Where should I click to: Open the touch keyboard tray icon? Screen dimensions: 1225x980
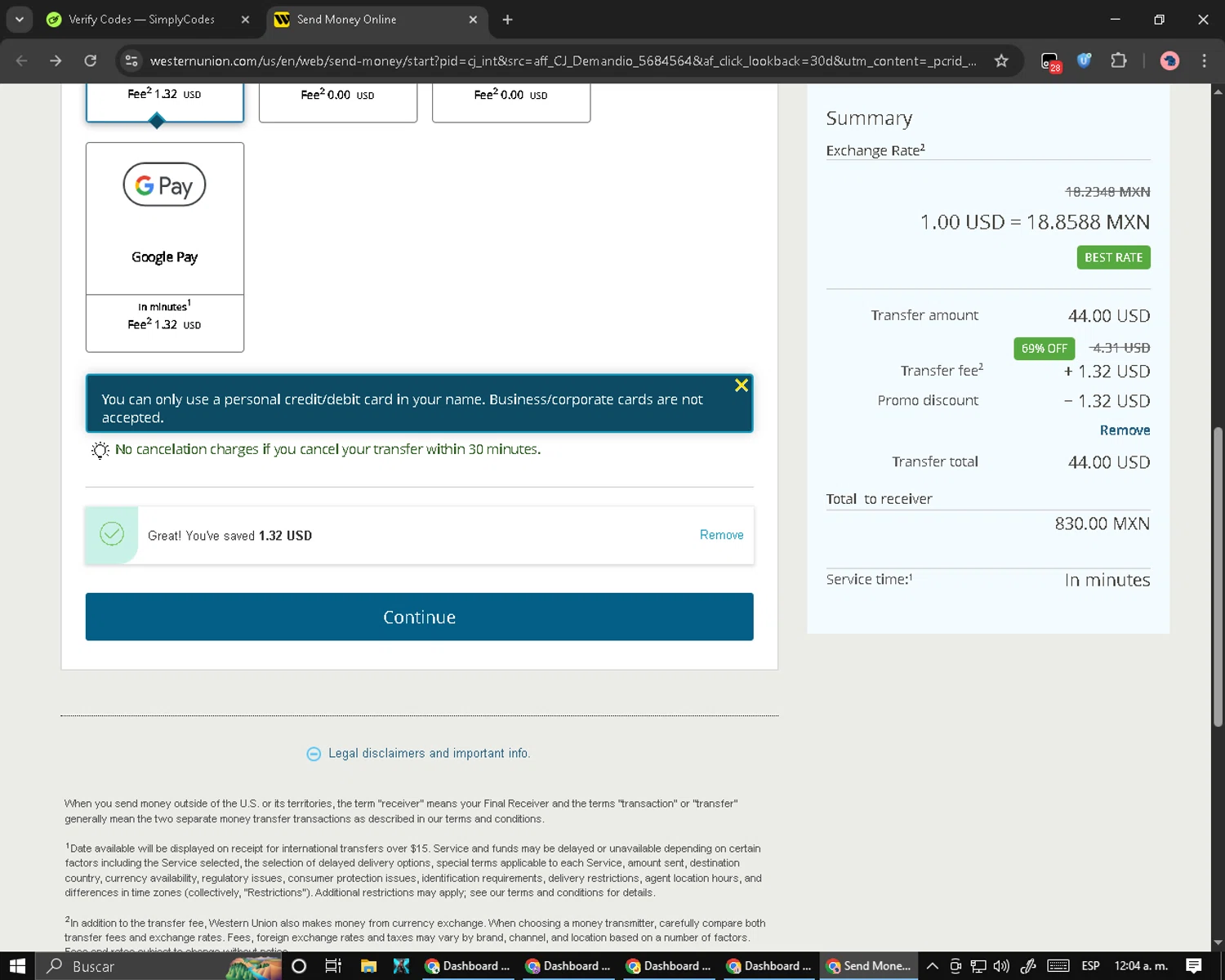tap(1058, 966)
